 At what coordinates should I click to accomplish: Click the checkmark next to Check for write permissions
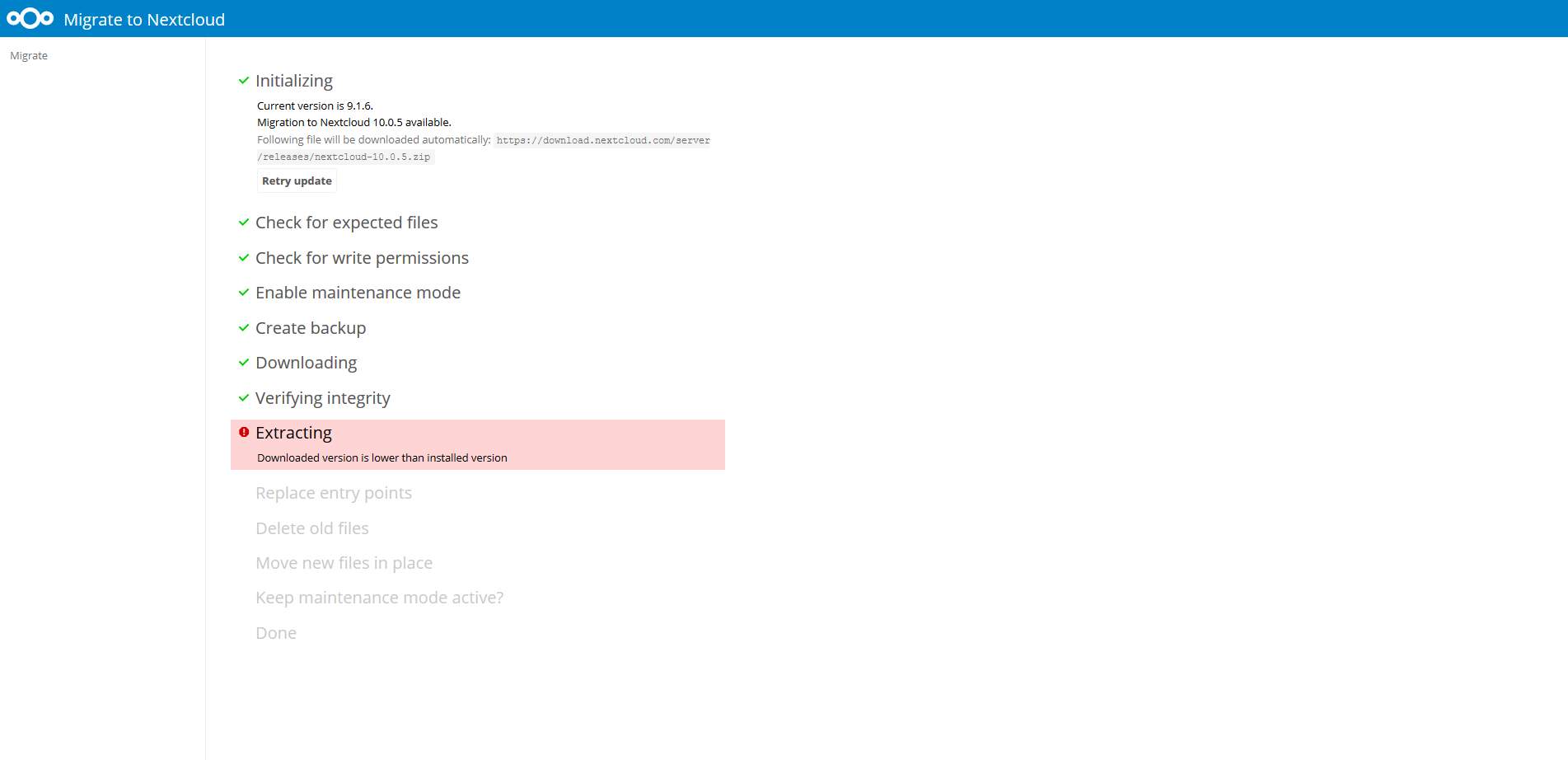pyautogui.click(x=244, y=258)
